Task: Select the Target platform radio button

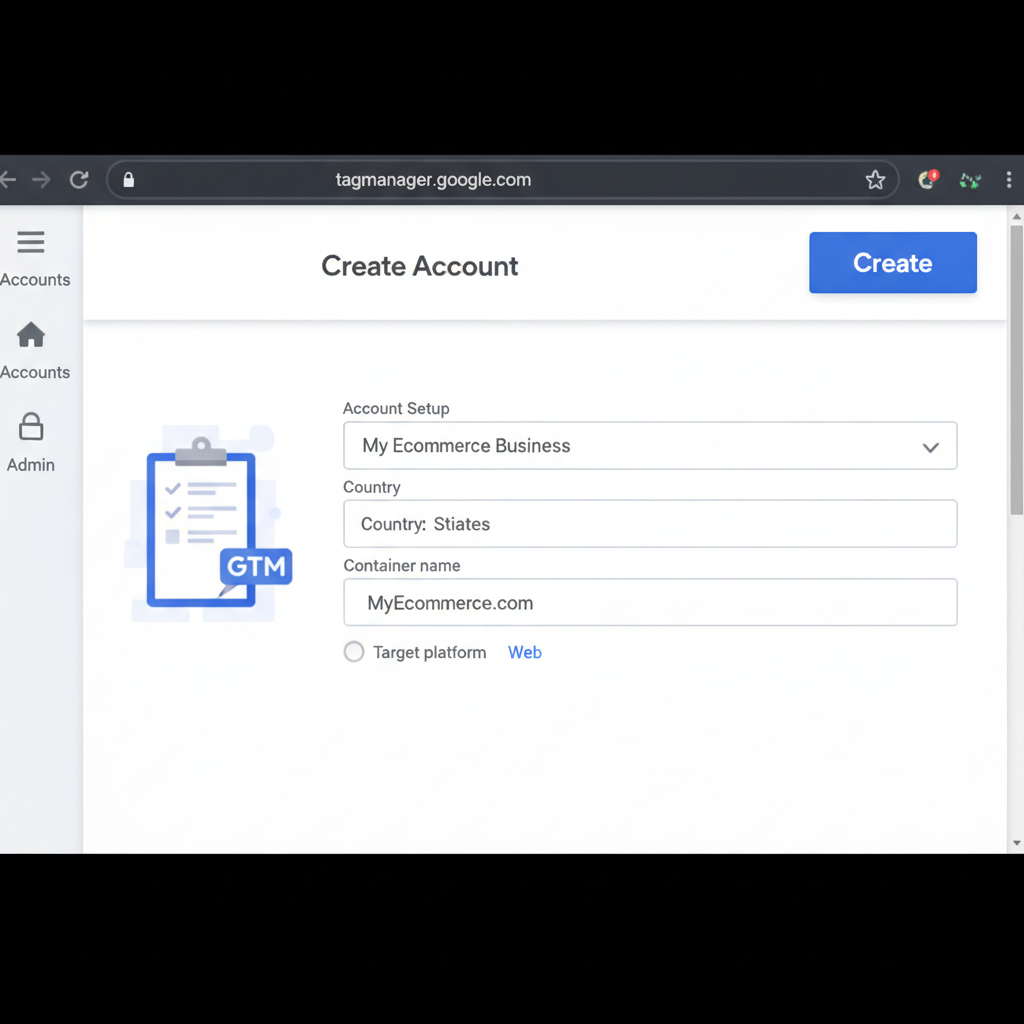Action: (353, 651)
